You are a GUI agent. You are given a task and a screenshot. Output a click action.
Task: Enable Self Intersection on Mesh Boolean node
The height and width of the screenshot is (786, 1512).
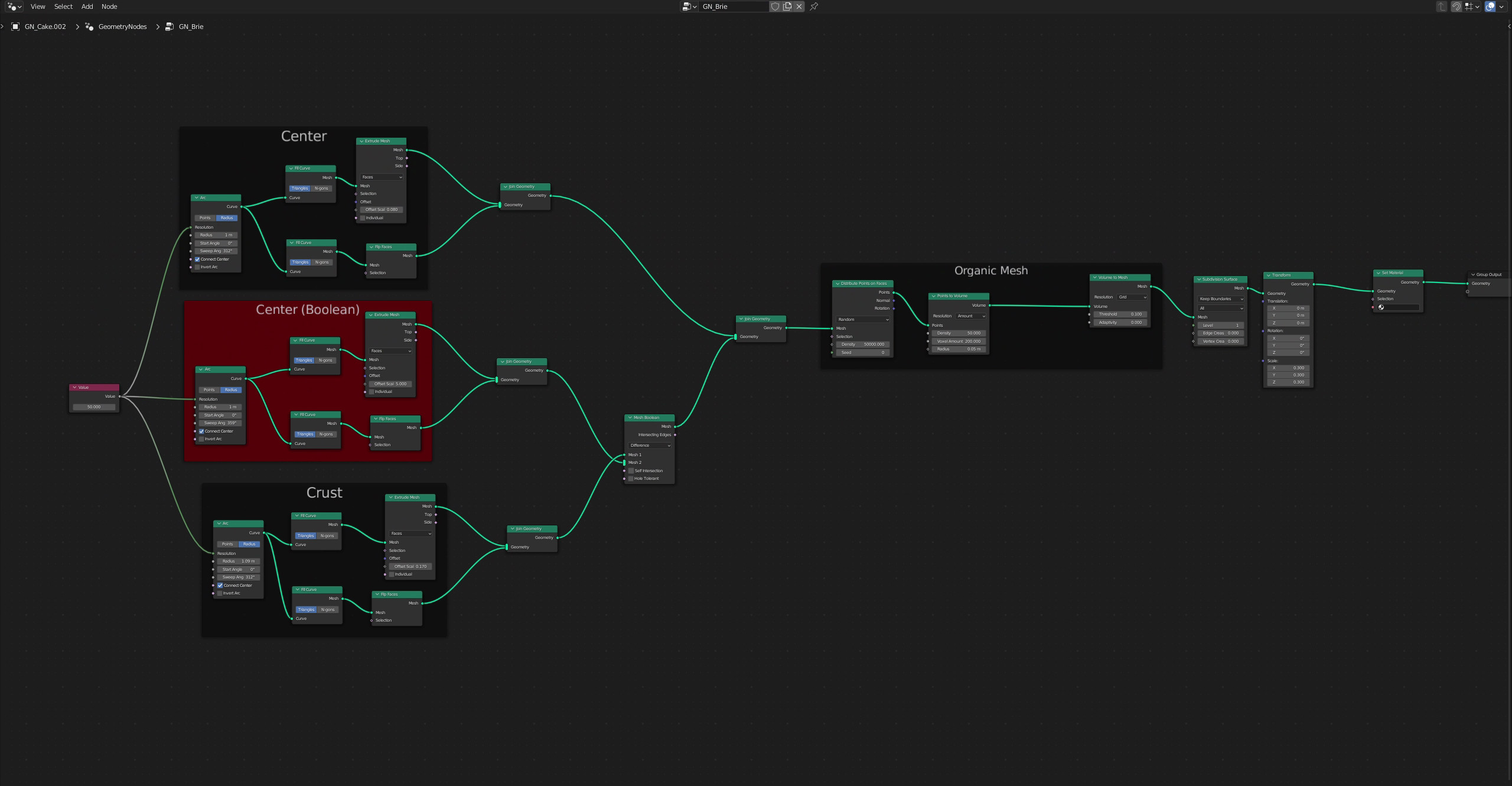[631, 470]
